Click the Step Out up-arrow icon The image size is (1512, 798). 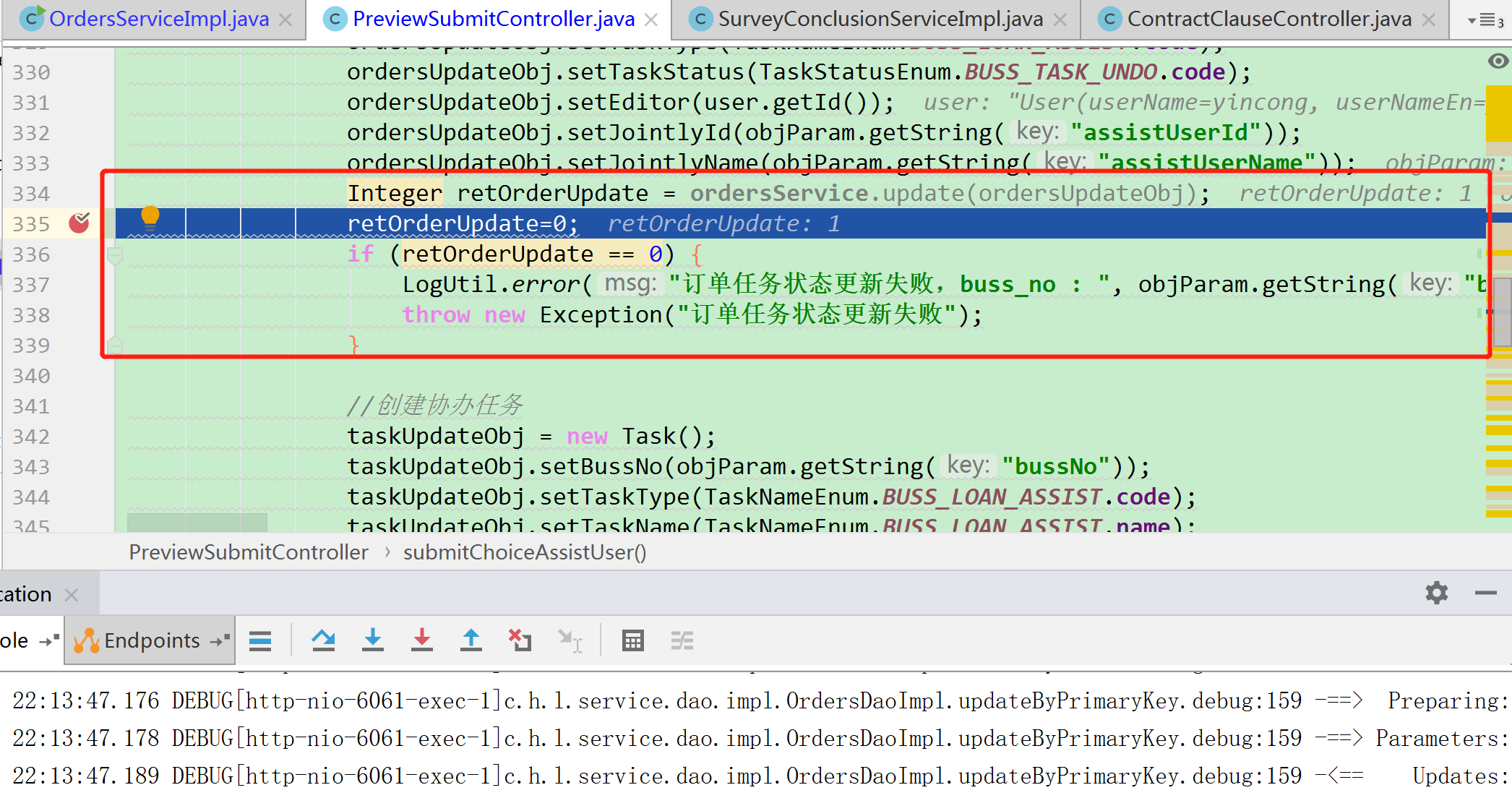pyautogui.click(x=471, y=640)
